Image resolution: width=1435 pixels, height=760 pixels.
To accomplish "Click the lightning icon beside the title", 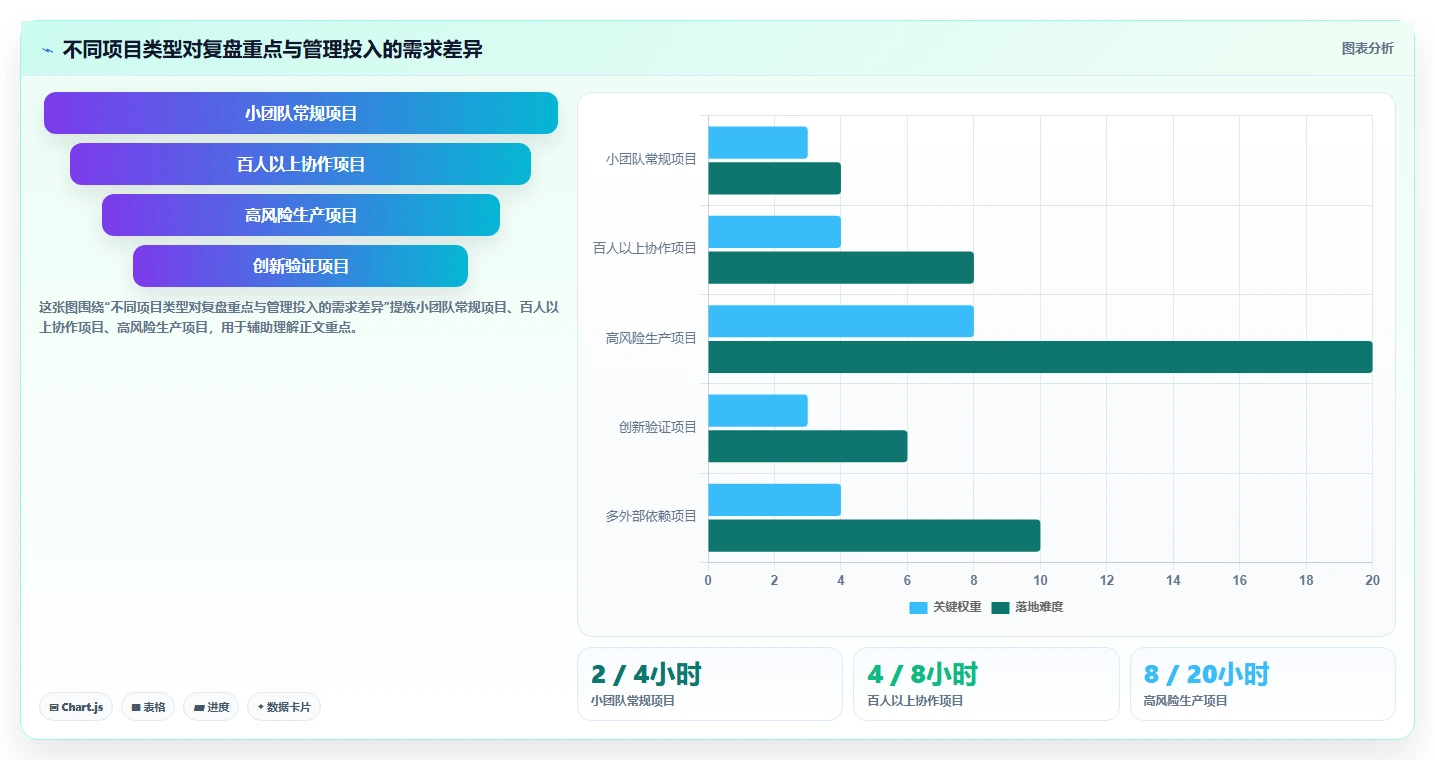I will 48,50.
